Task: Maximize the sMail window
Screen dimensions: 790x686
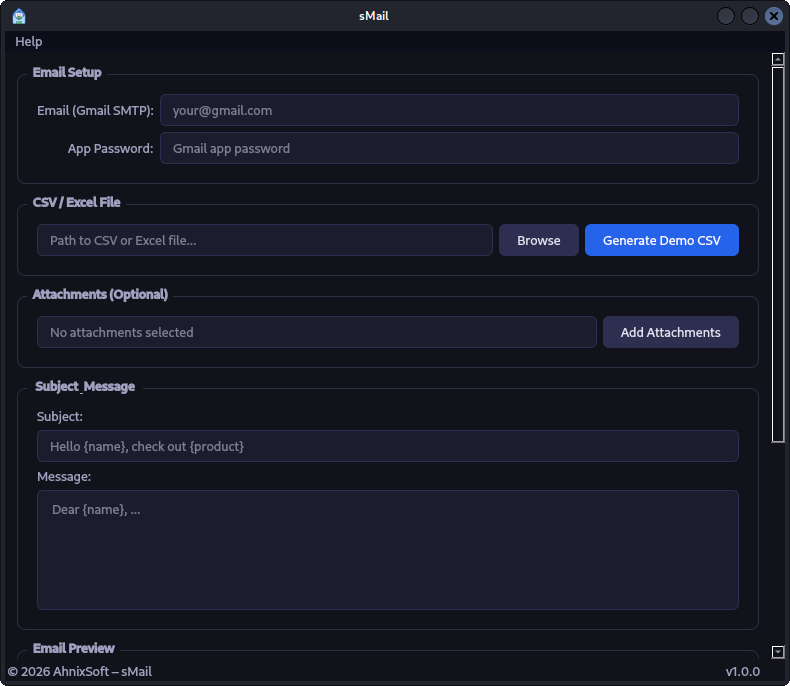Action: [x=750, y=16]
